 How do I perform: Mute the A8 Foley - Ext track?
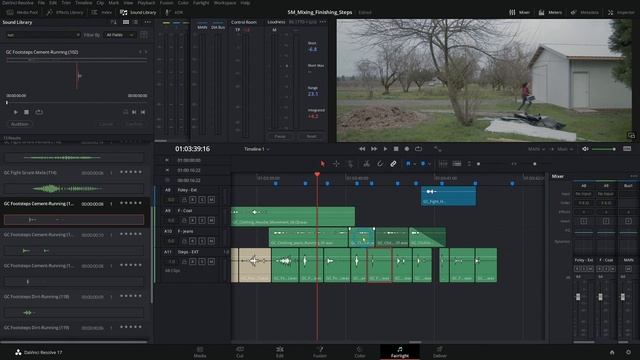tap(211, 200)
